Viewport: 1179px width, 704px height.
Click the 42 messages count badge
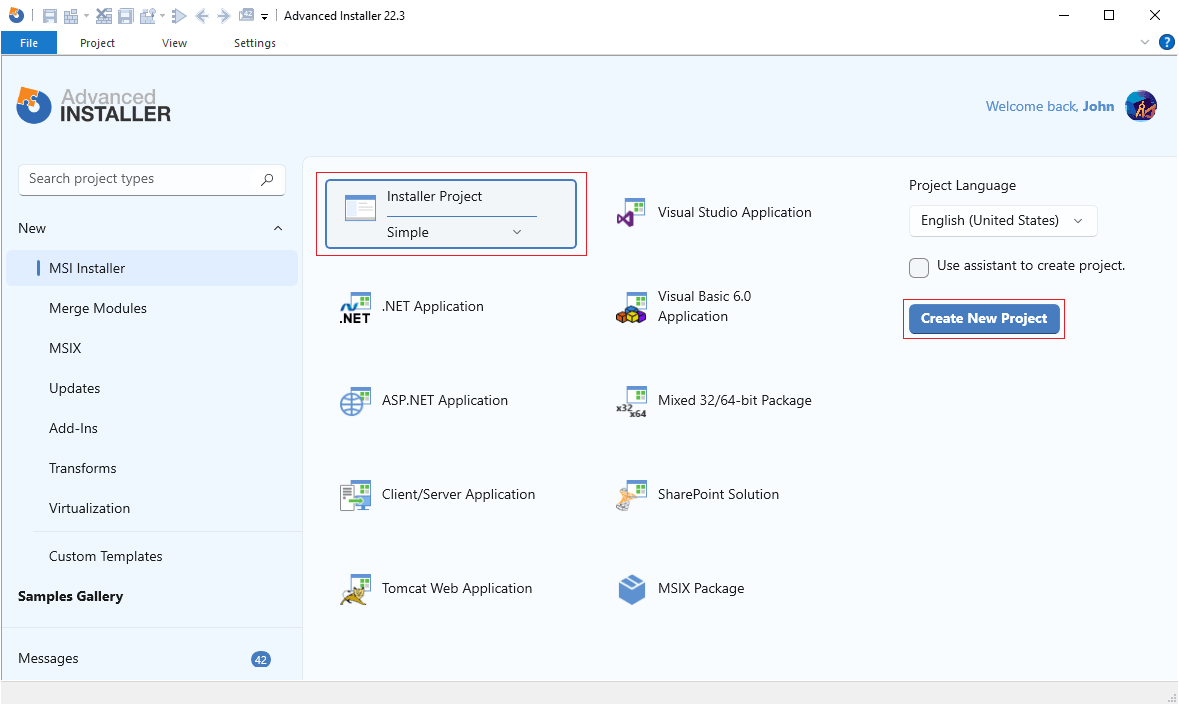click(x=261, y=660)
